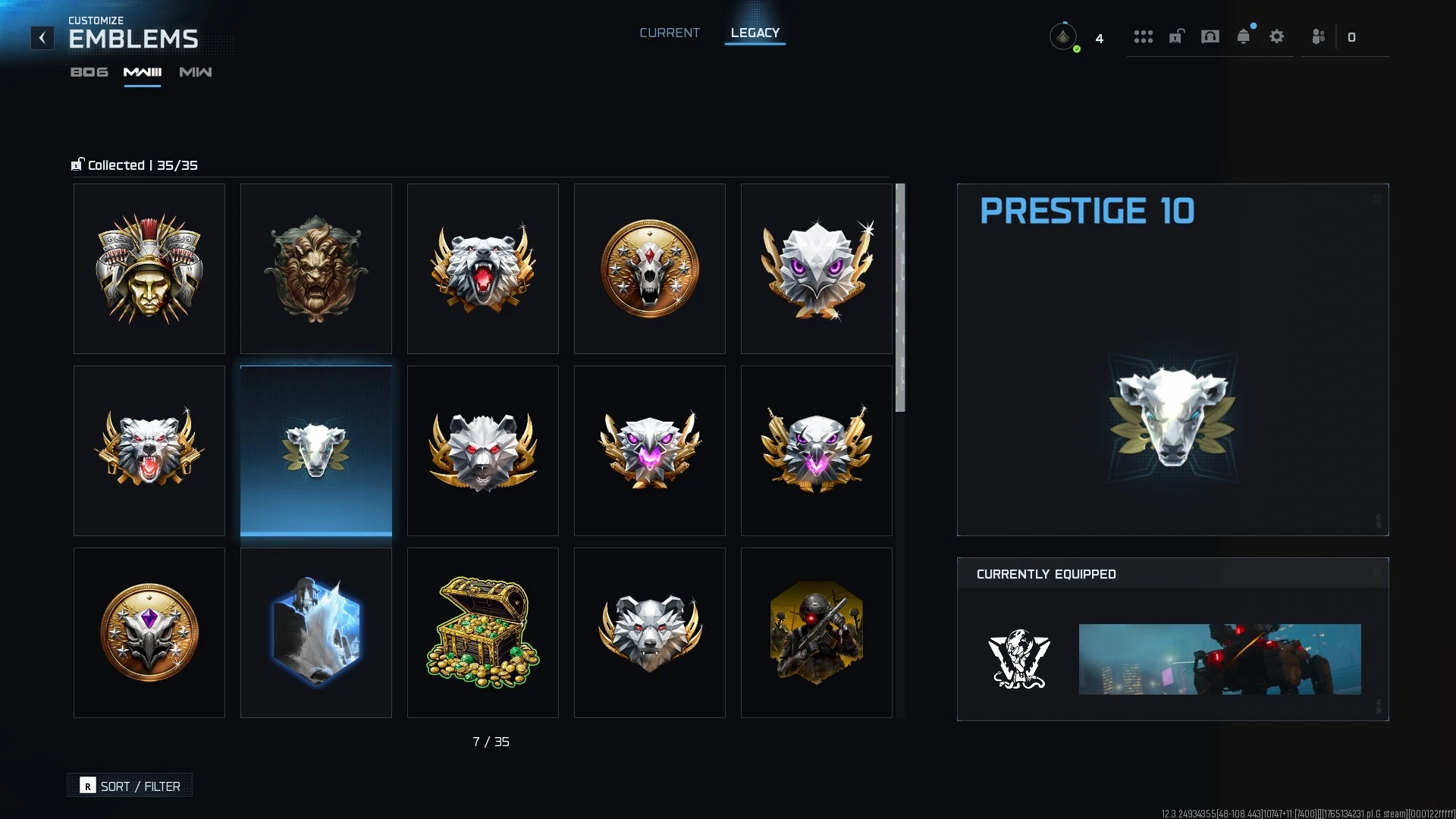1456x819 pixels.
Task: Open the camera-like header icon
Action: 1210,36
